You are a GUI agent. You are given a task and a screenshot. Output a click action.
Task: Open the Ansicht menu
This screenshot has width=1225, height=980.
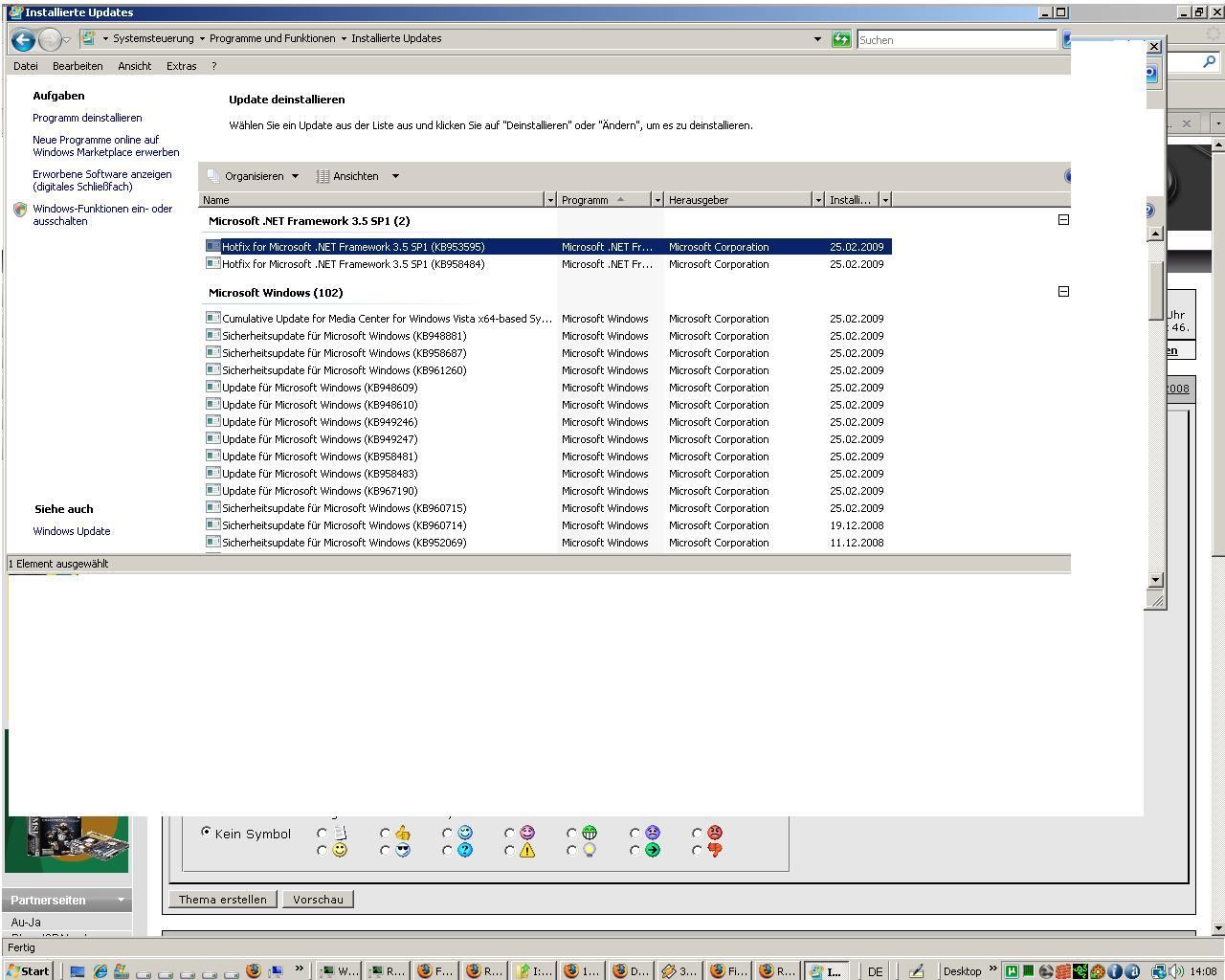click(x=135, y=66)
